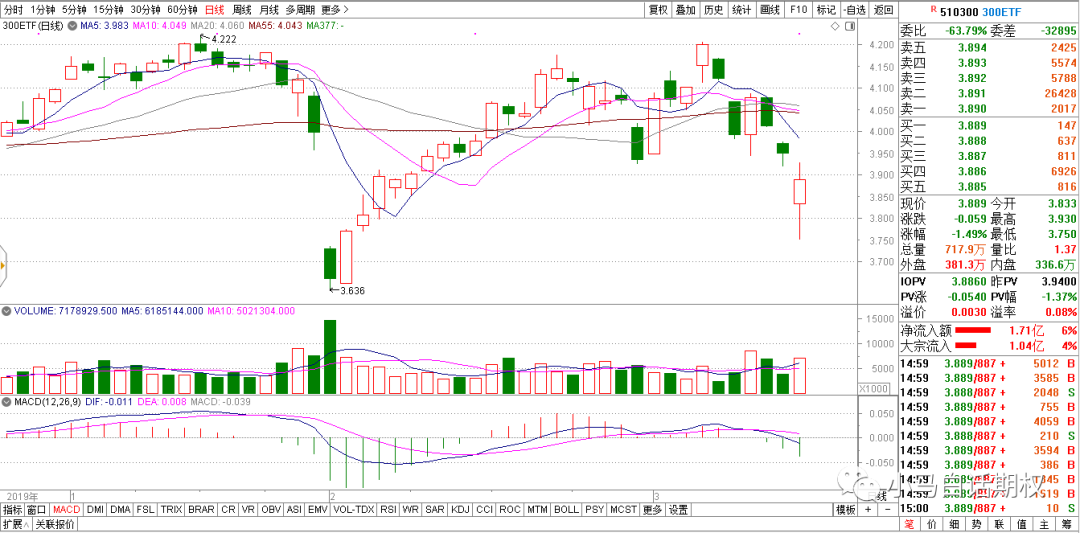
Task: Select the RSI indicator tab
Action: coord(389,510)
